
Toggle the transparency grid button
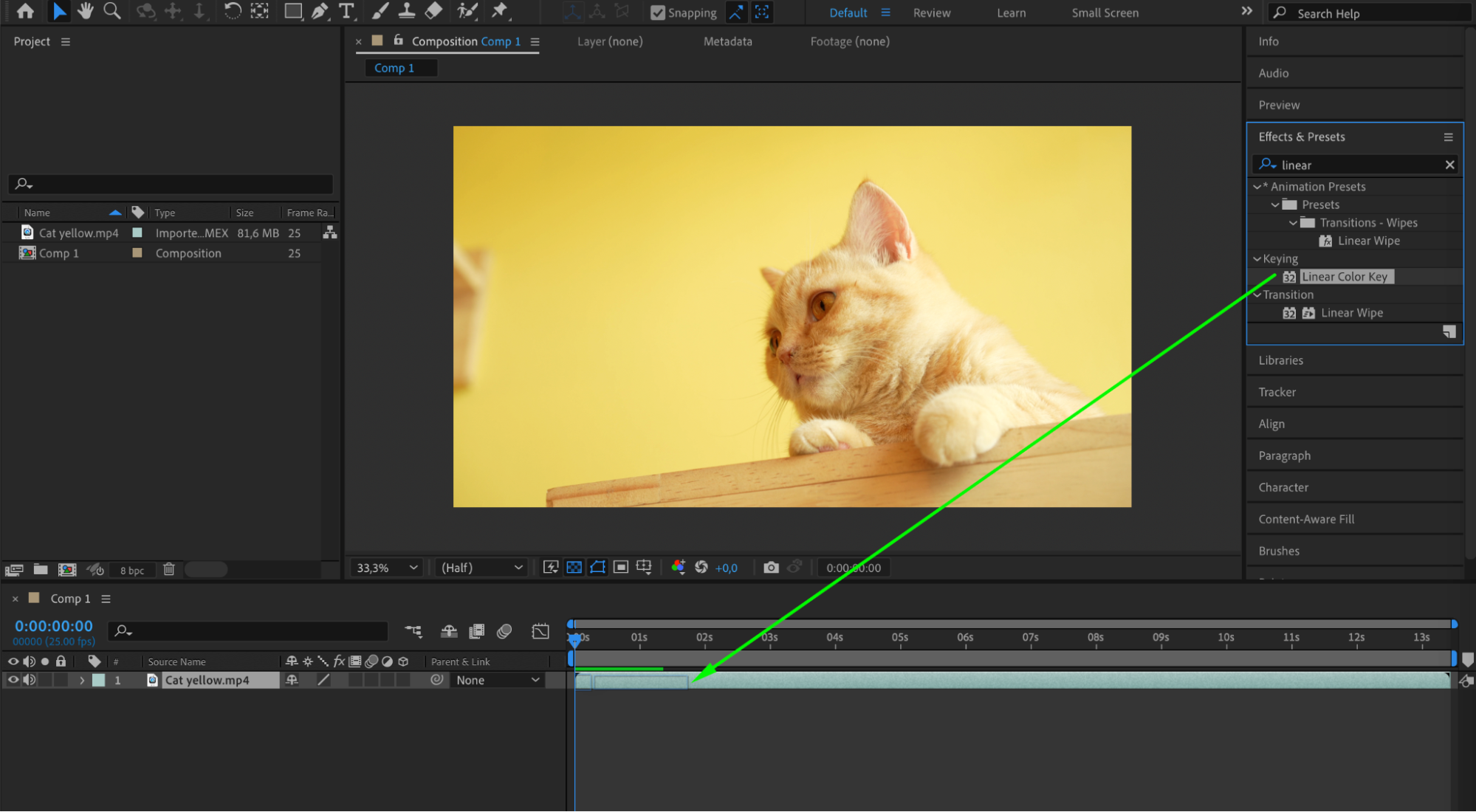tap(574, 567)
